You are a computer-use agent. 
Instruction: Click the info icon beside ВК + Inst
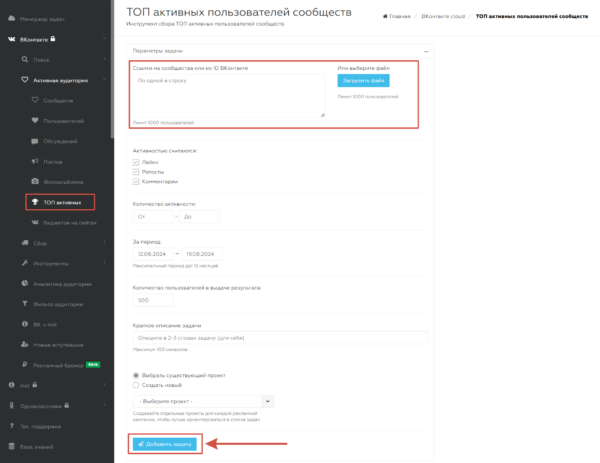[25, 324]
